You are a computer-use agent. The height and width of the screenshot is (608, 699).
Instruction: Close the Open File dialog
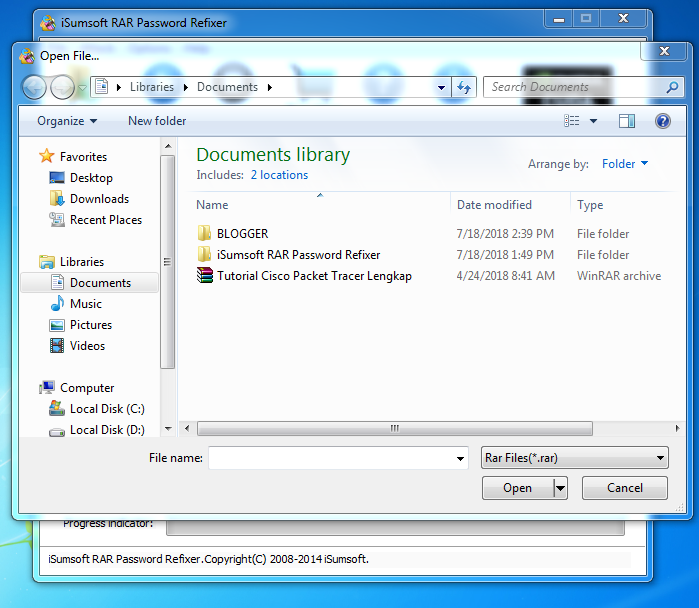664,51
